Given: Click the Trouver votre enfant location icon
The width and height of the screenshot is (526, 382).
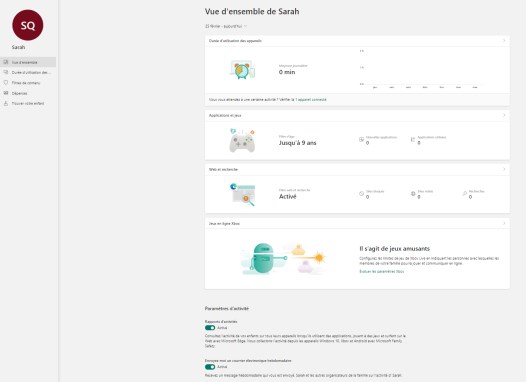Looking at the screenshot, I should tap(6, 103).
